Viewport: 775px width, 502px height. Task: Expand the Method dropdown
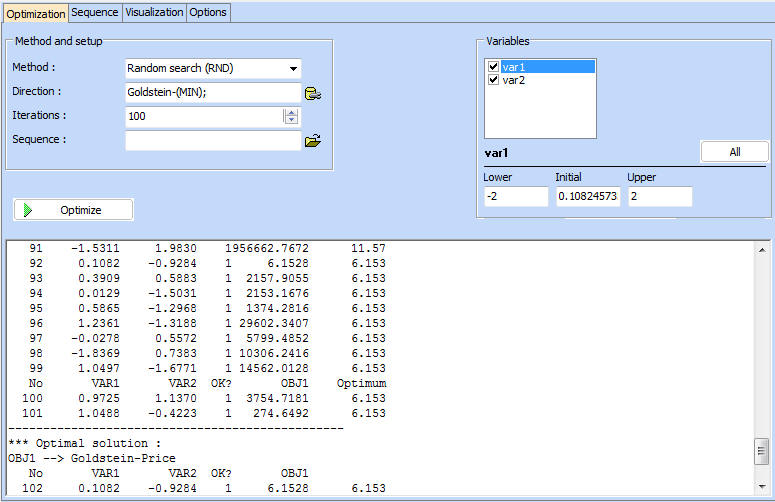pos(292,69)
